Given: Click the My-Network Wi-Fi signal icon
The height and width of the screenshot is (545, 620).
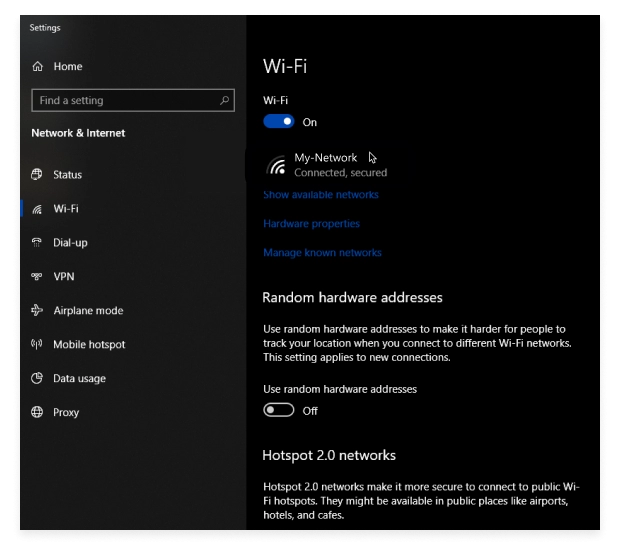Looking at the screenshot, I should click(x=277, y=165).
